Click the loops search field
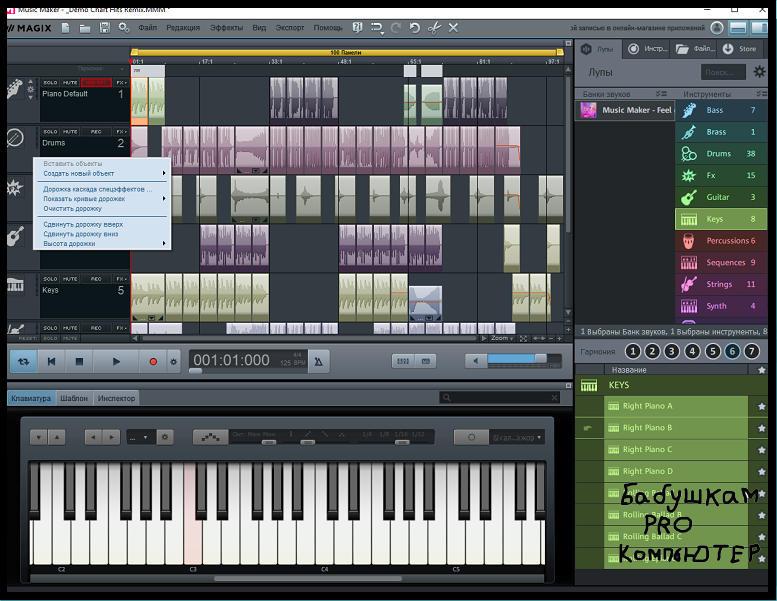 (723, 72)
